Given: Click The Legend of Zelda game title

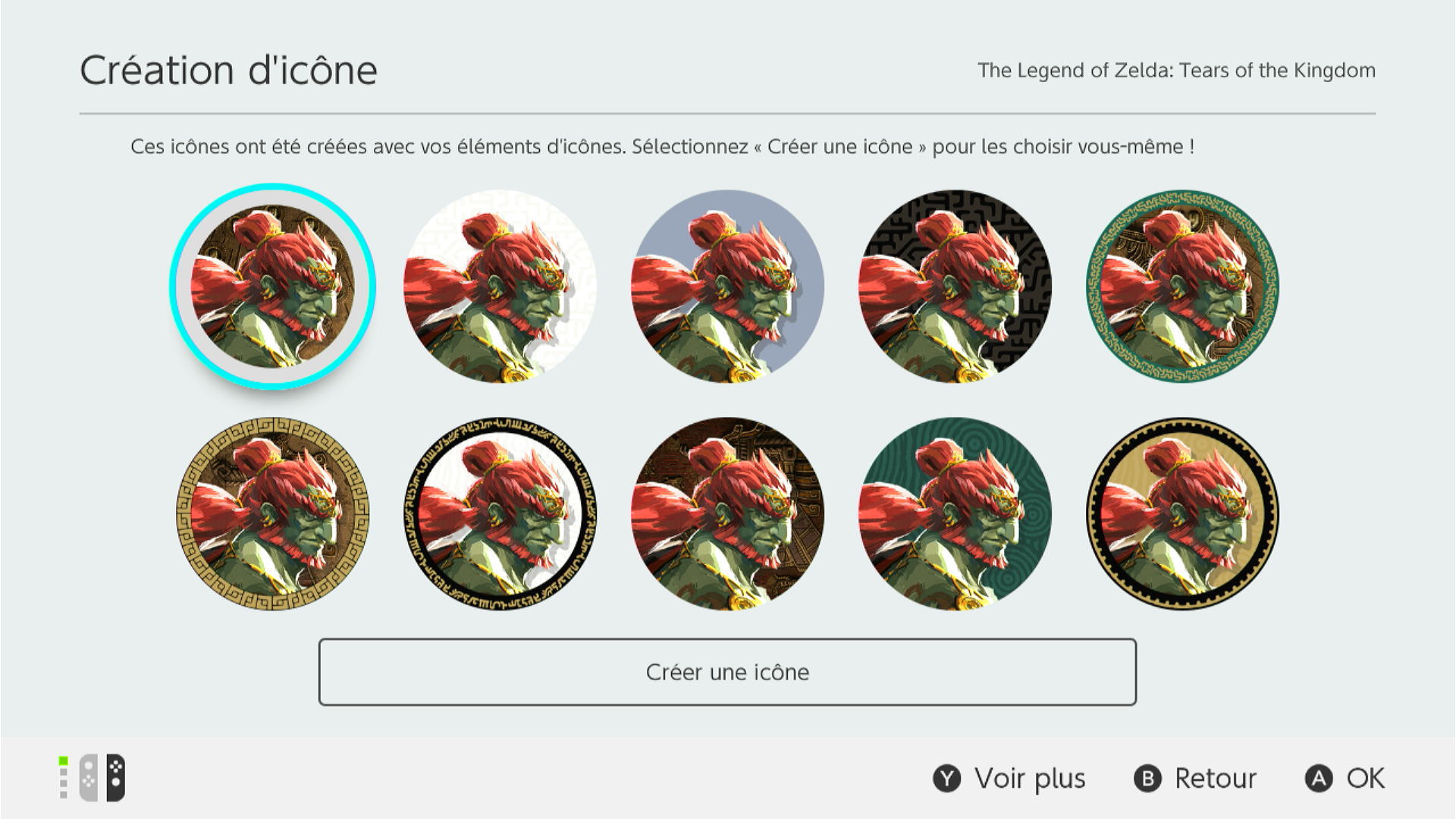Looking at the screenshot, I should point(1176,71).
